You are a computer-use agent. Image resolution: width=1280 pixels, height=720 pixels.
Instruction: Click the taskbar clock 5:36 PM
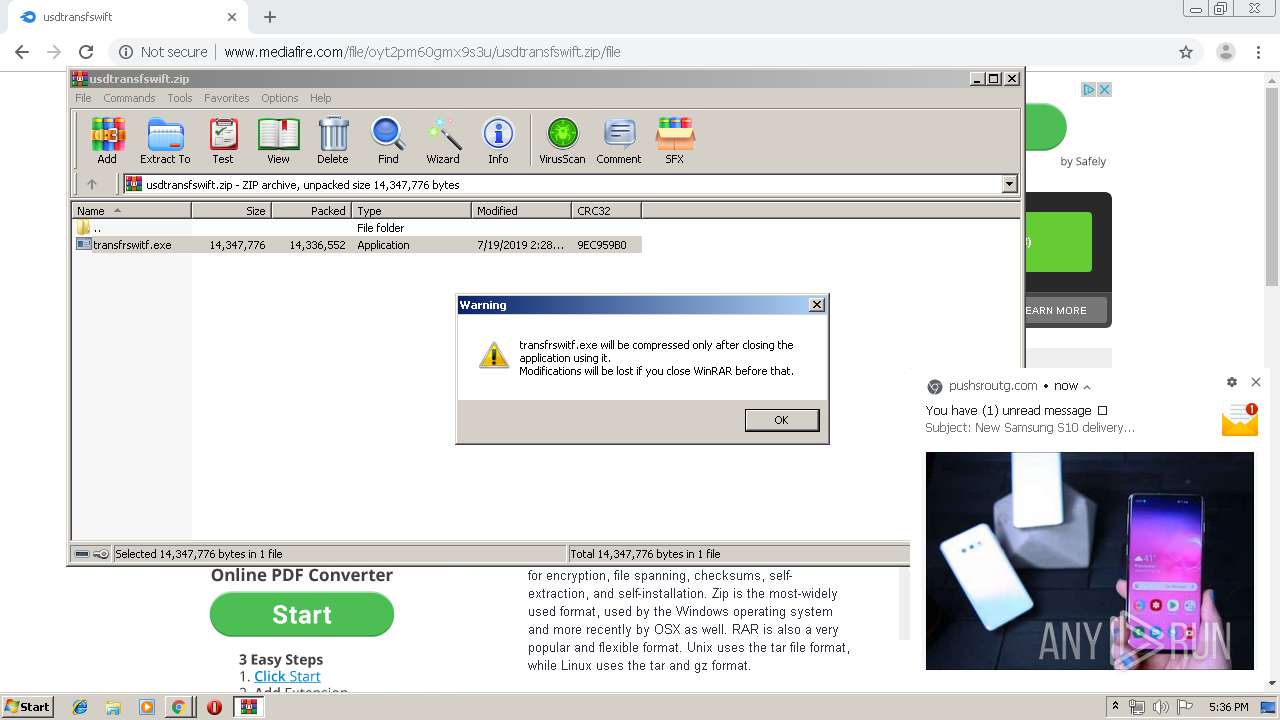[1229, 707]
